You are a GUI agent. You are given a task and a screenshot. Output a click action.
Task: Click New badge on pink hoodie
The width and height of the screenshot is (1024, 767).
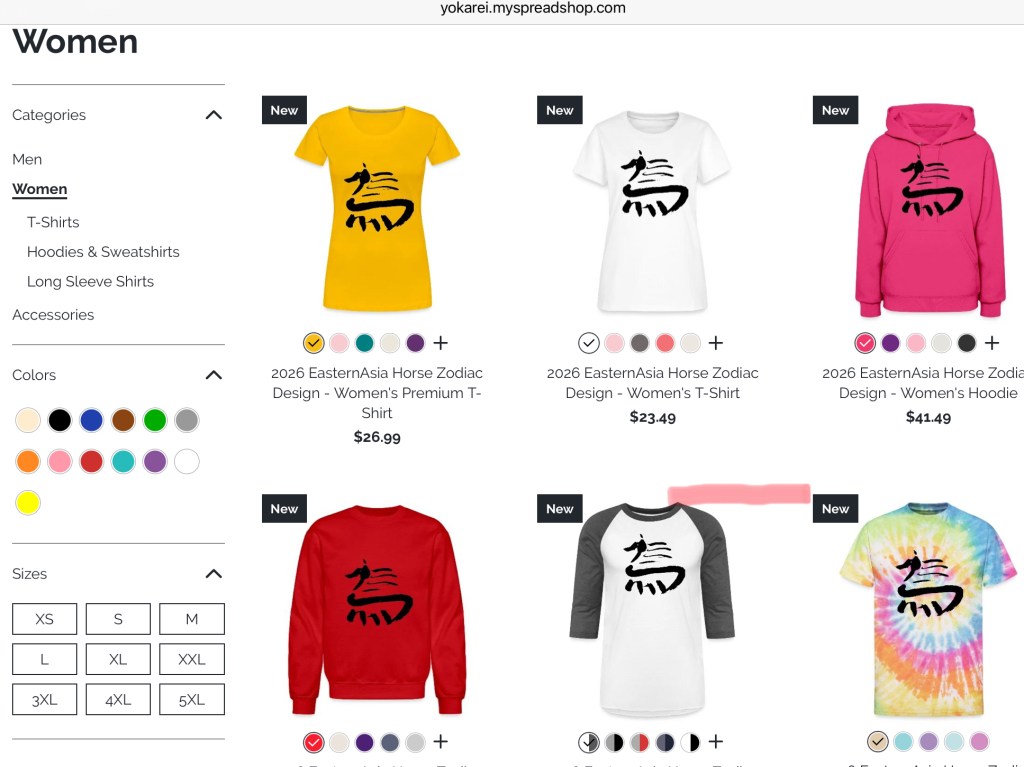(x=835, y=110)
